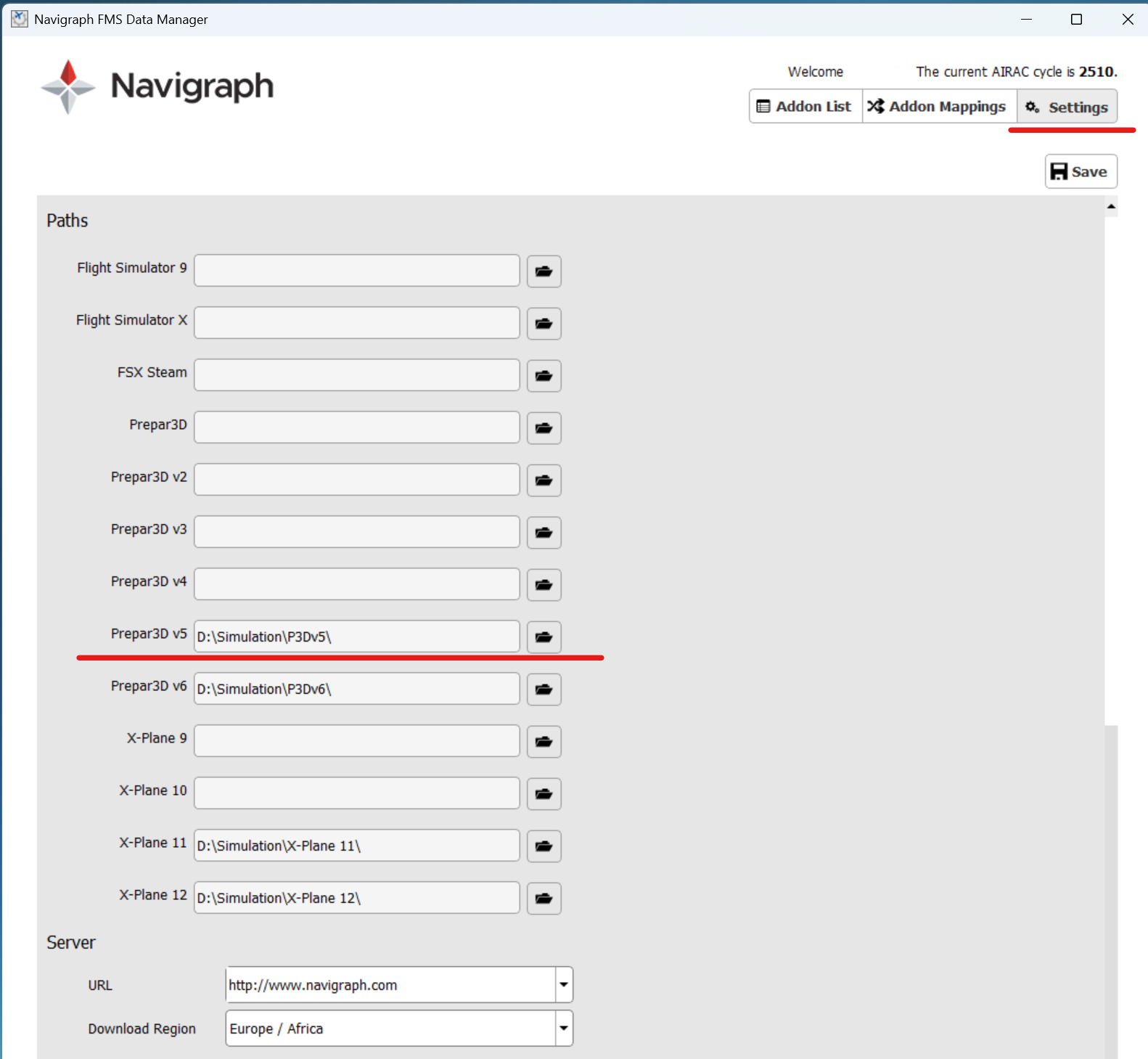Image resolution: width=1148 pixels, height=1059 pixels.
Task: Click the X-Plane 10 path field
Action: tap(357, 793)
